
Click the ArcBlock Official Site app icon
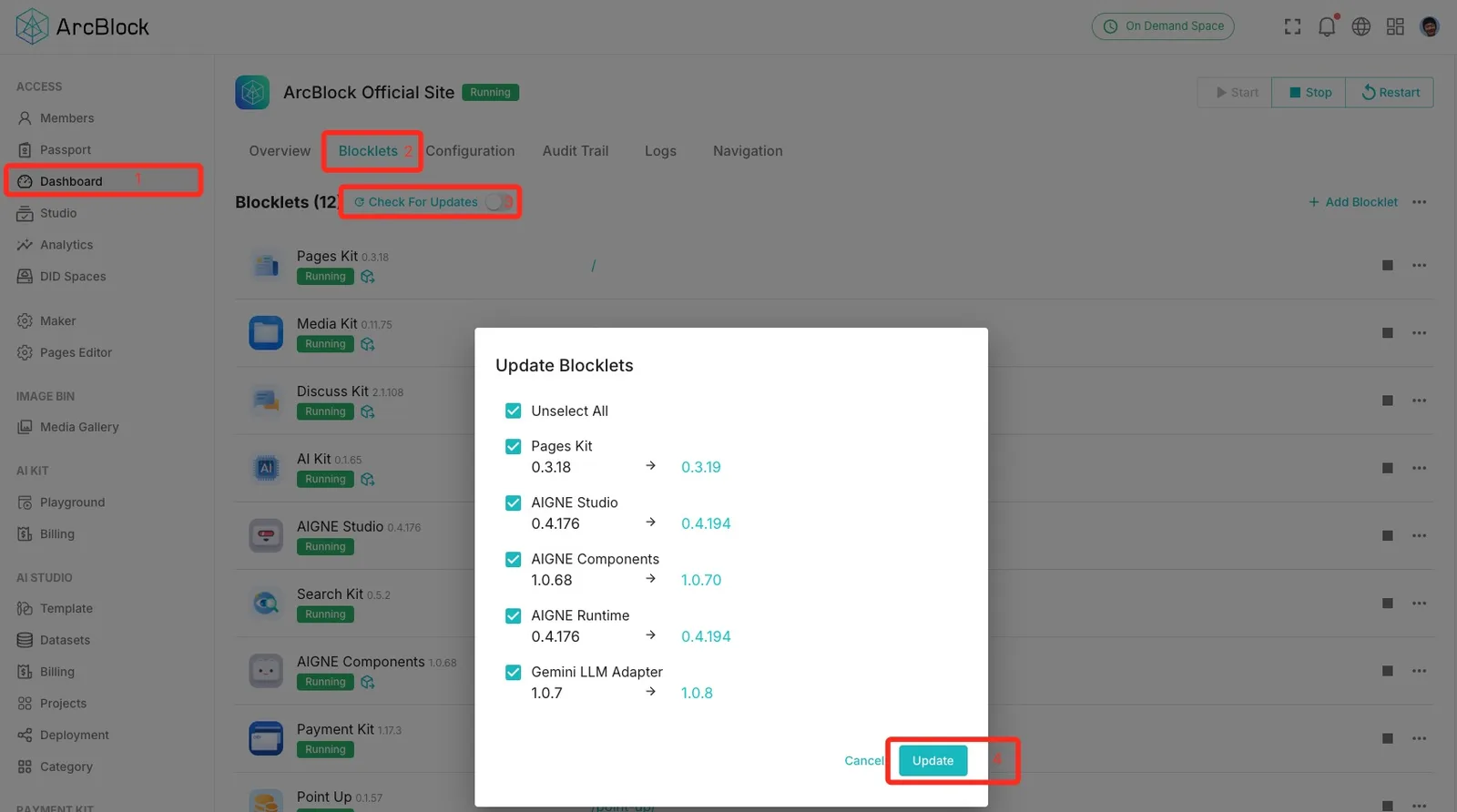click(x=252, y=92)
